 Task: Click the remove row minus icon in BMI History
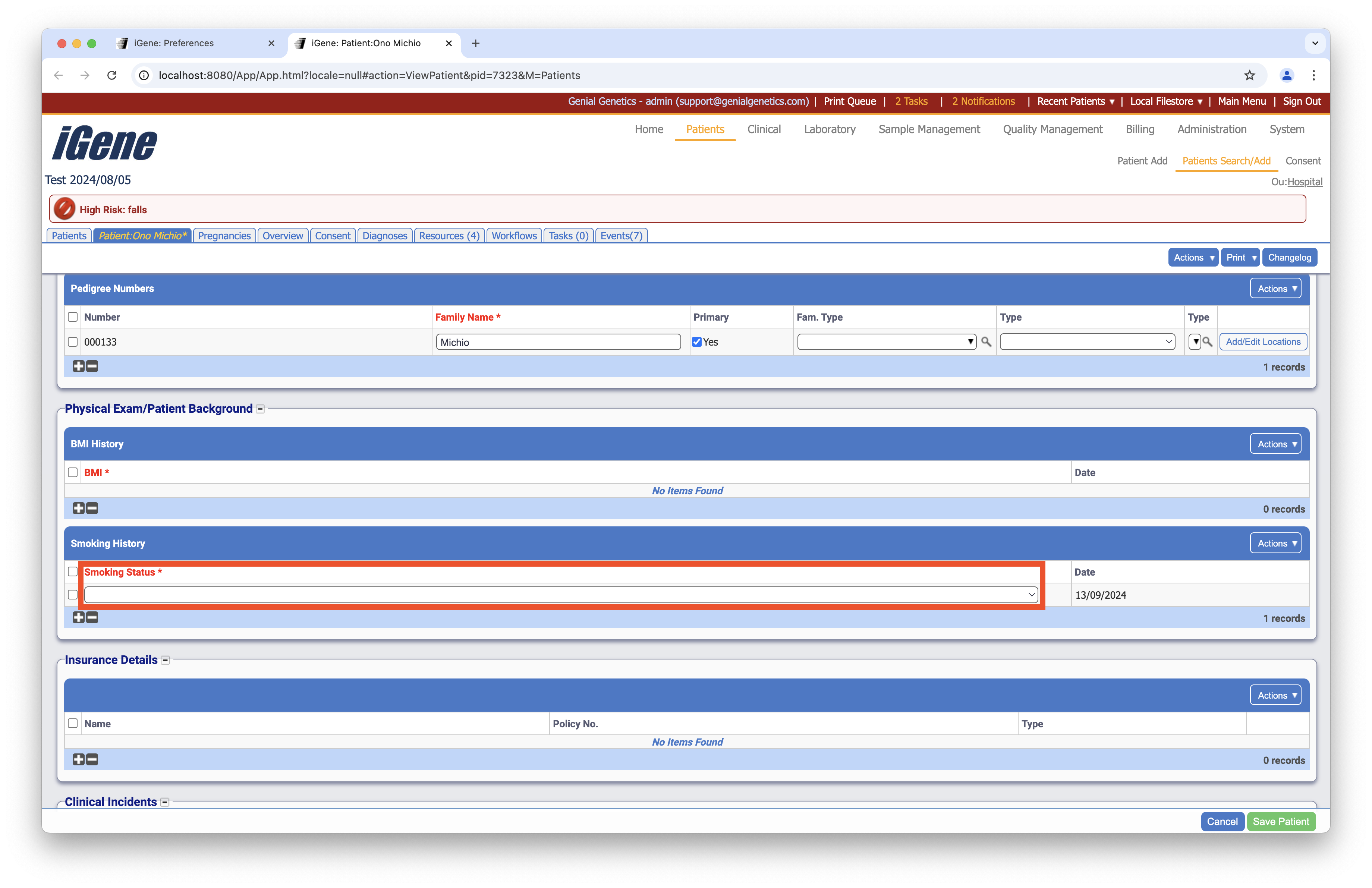tap(92, 508)
